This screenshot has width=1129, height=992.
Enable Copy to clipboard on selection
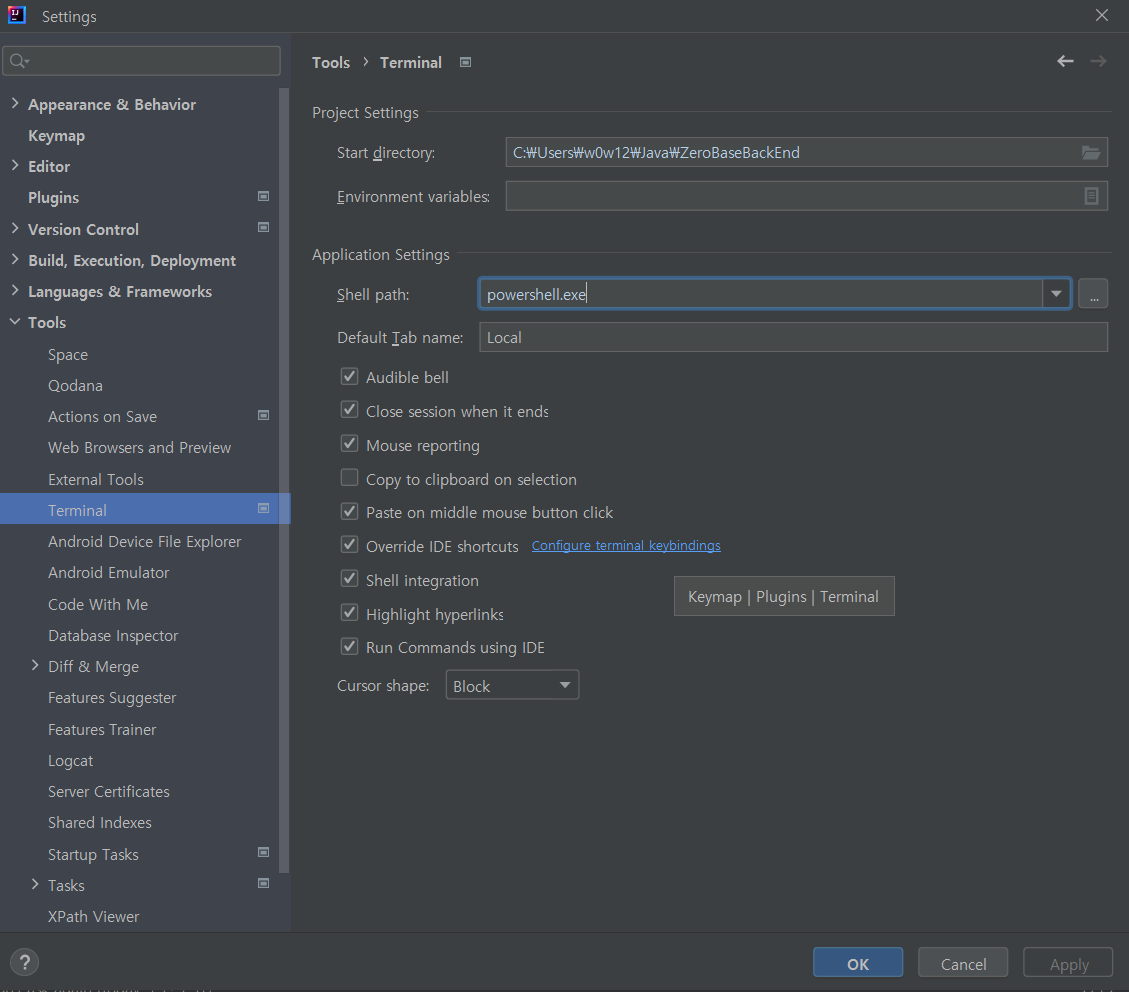(x=349, y=478)
